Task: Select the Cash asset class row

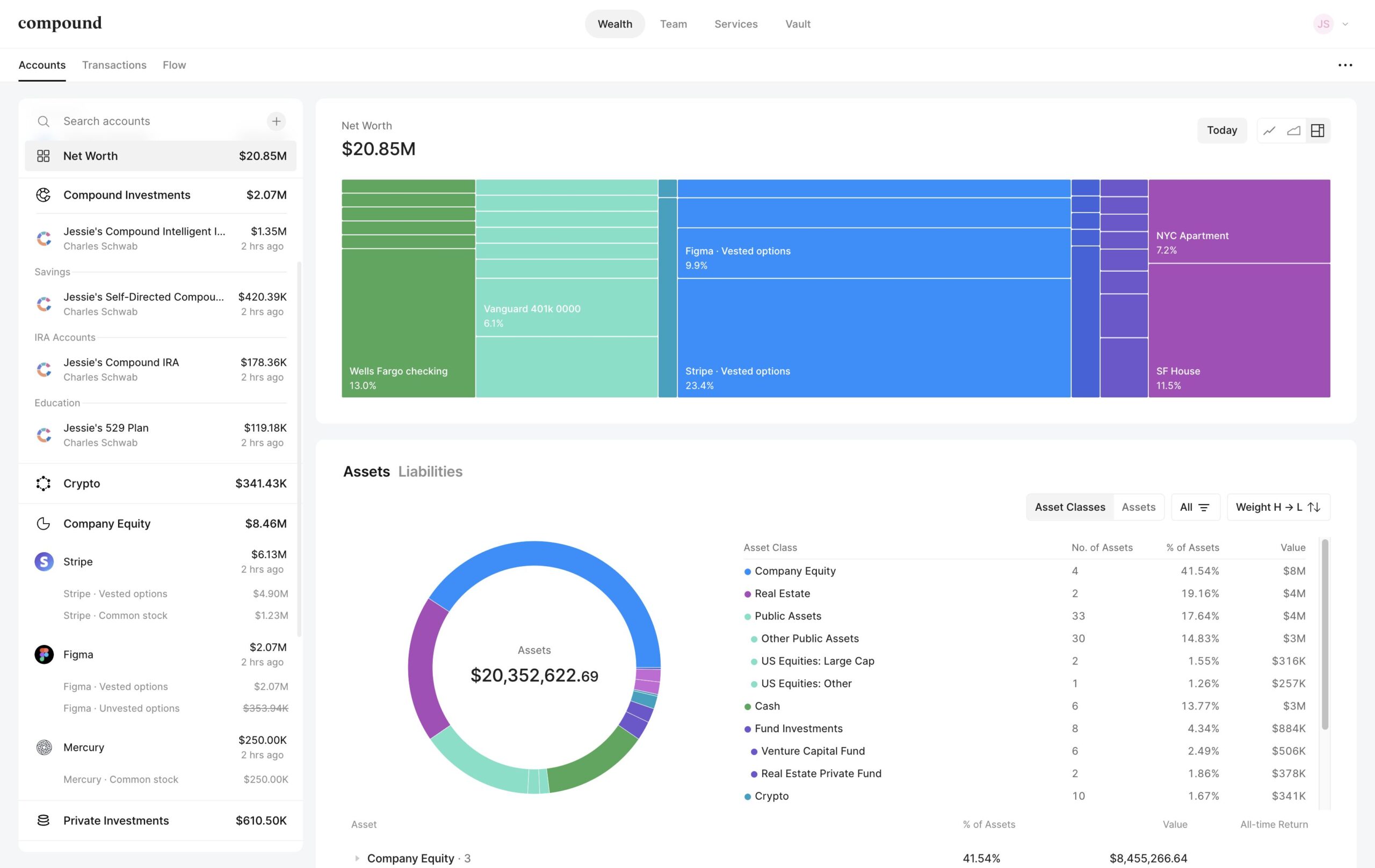Action: 1025,706
